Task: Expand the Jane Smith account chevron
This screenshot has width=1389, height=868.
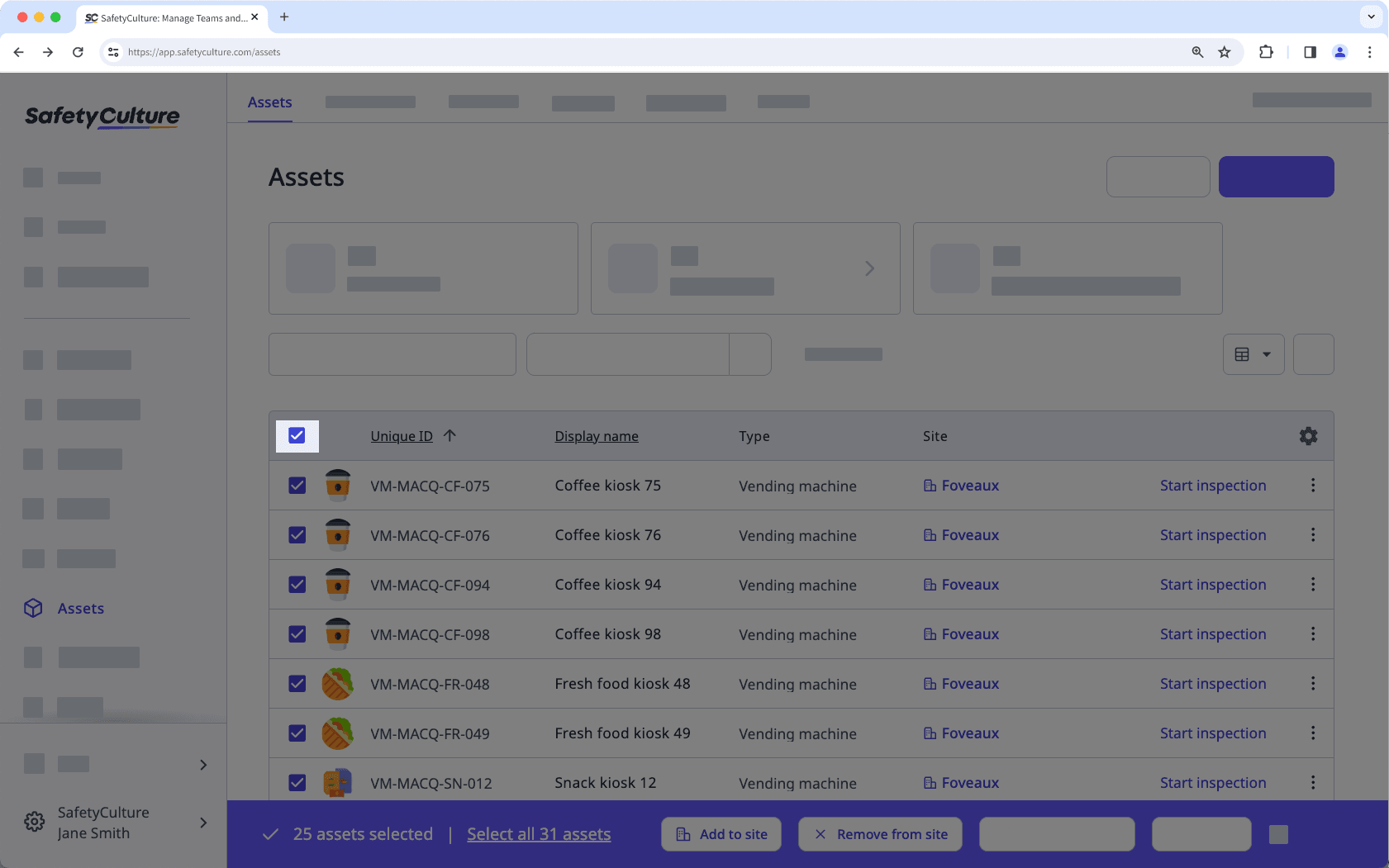Action: coord(202,822)
